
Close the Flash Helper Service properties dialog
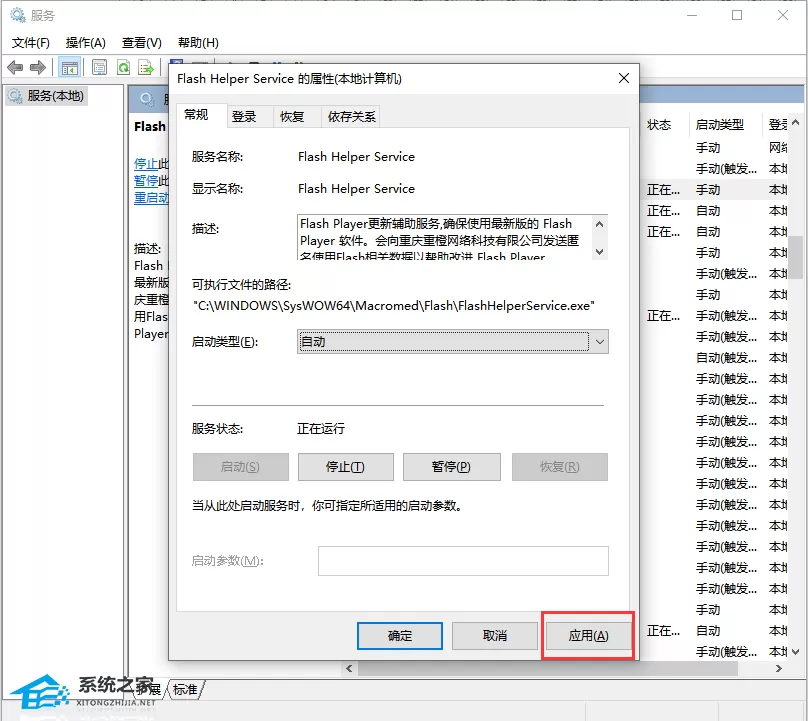click(624, 78)
